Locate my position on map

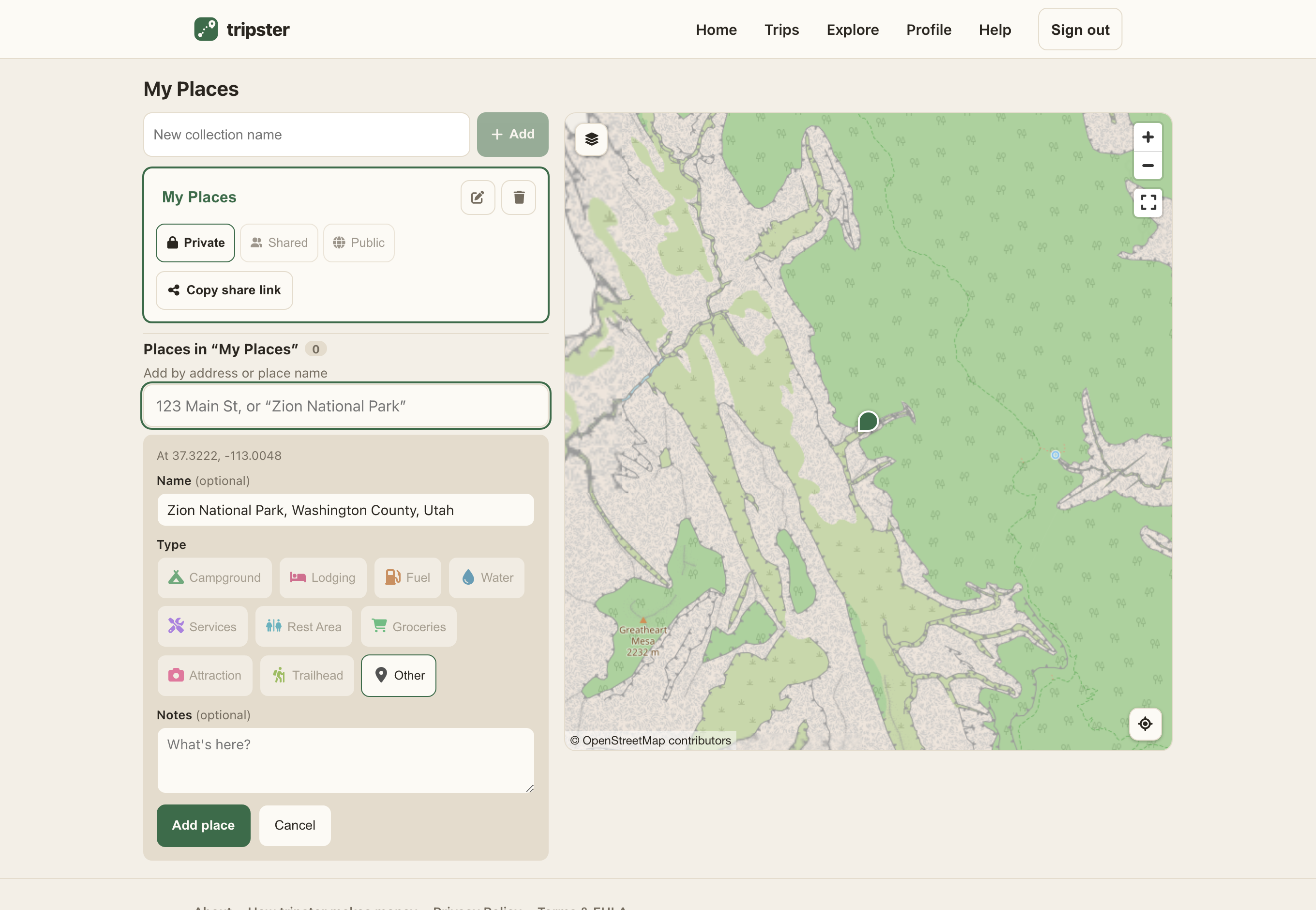tap(1145, 724)
